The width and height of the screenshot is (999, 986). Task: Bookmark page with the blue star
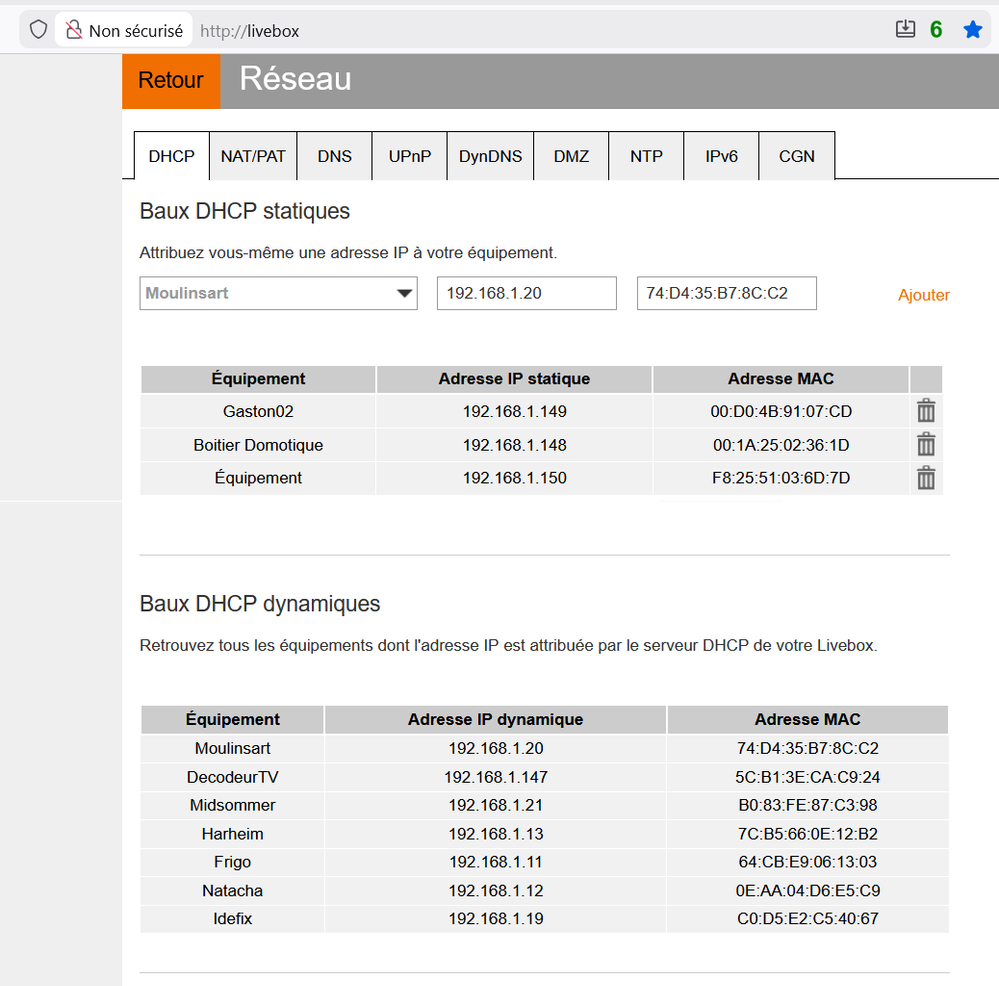[x=972, y=30]
